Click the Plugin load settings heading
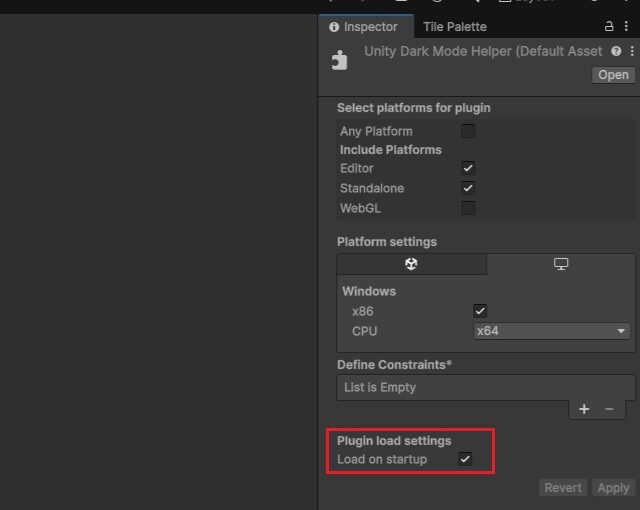640x510 pixels. click(394, 441)
